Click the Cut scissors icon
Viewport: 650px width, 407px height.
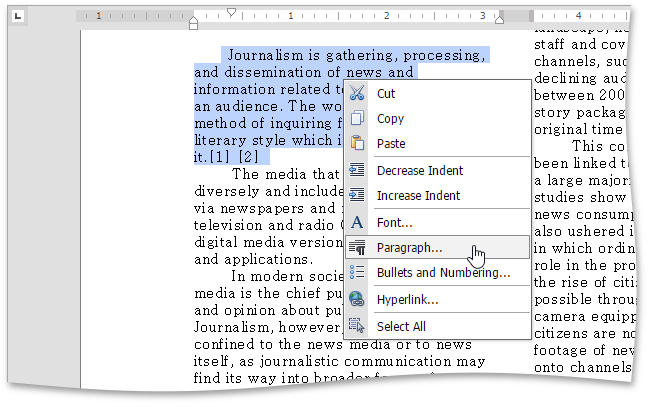pos(357,93)
